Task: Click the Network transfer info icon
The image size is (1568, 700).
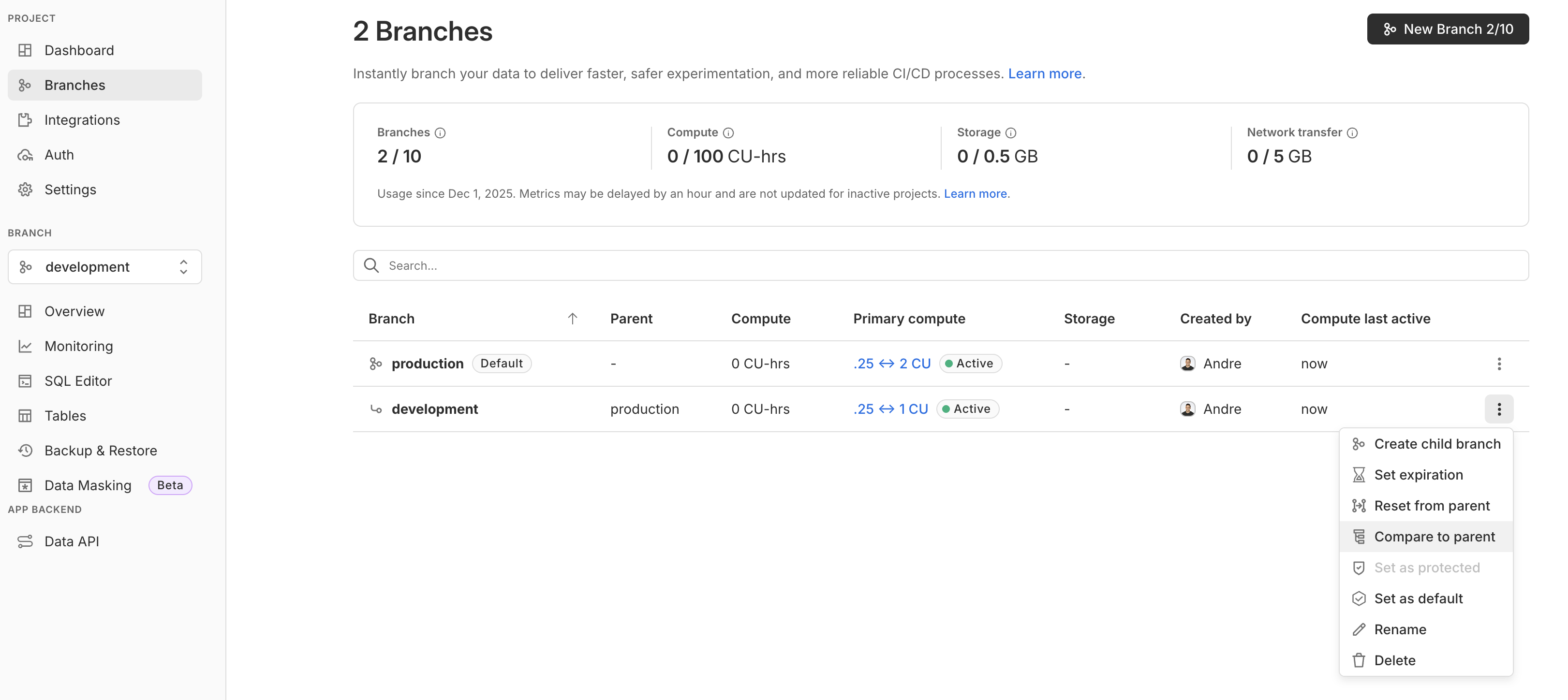Action: pyautogui.click(x=1352, y=132)
